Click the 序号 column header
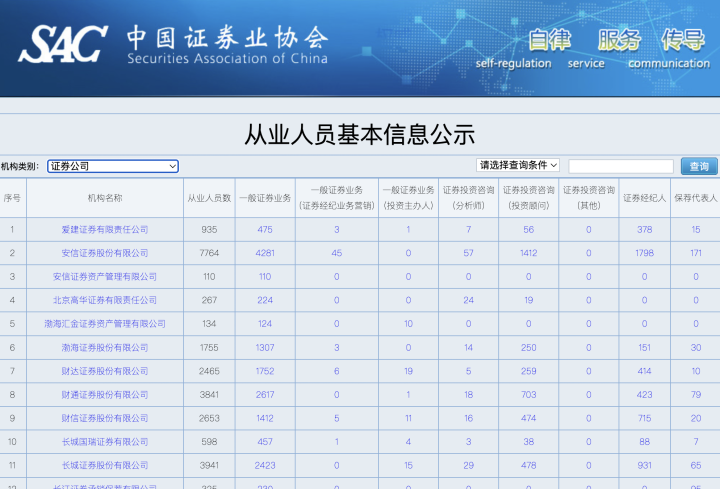The image size is (720, 489). (12, 198)
